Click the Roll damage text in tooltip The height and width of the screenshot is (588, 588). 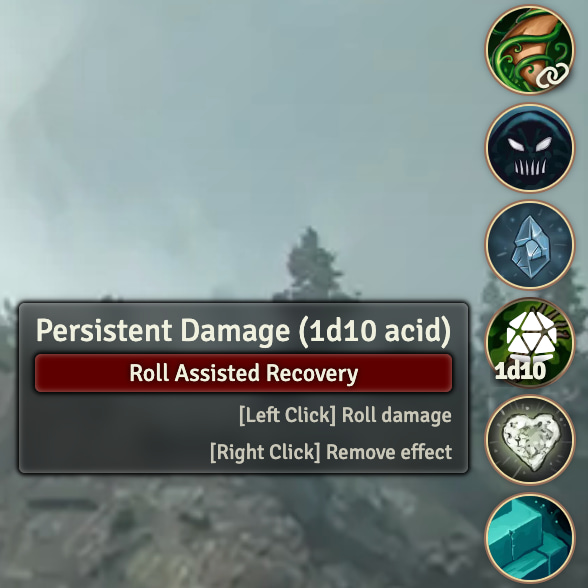(x=397, y=415)
